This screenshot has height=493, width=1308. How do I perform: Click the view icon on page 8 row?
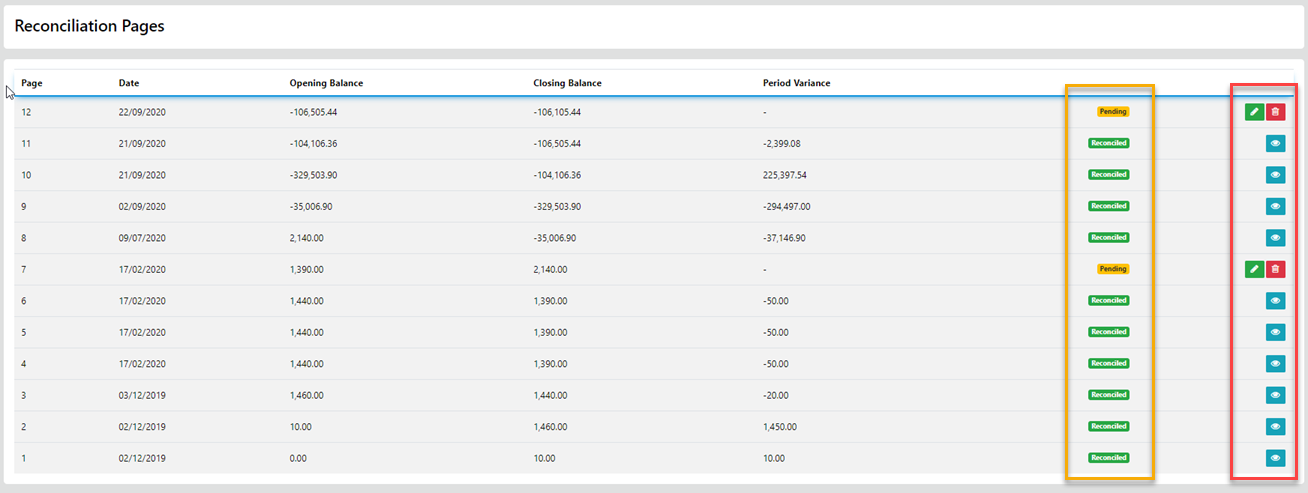1275,238
